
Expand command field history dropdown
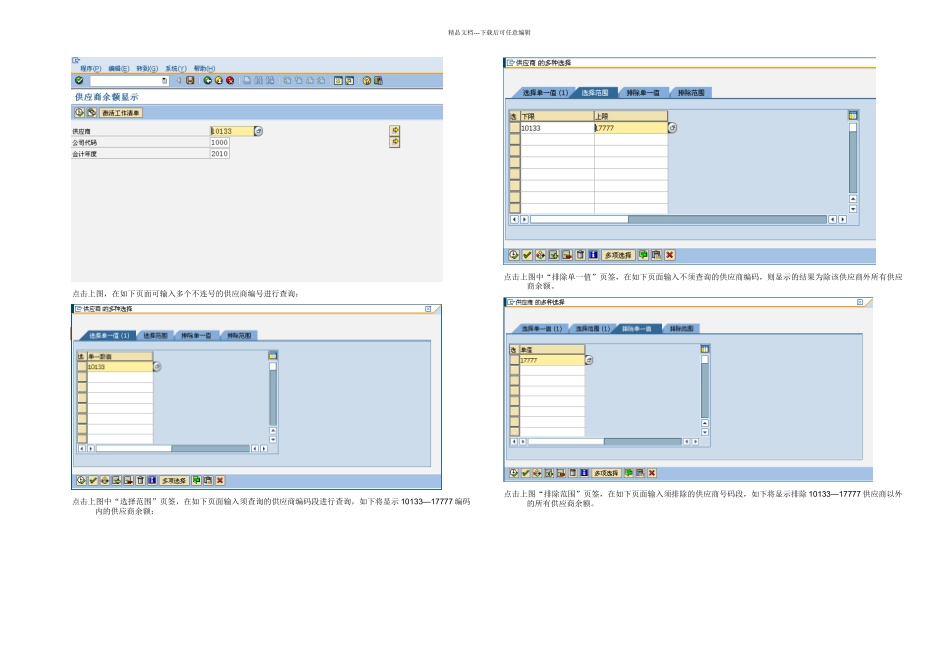(164, 81)
